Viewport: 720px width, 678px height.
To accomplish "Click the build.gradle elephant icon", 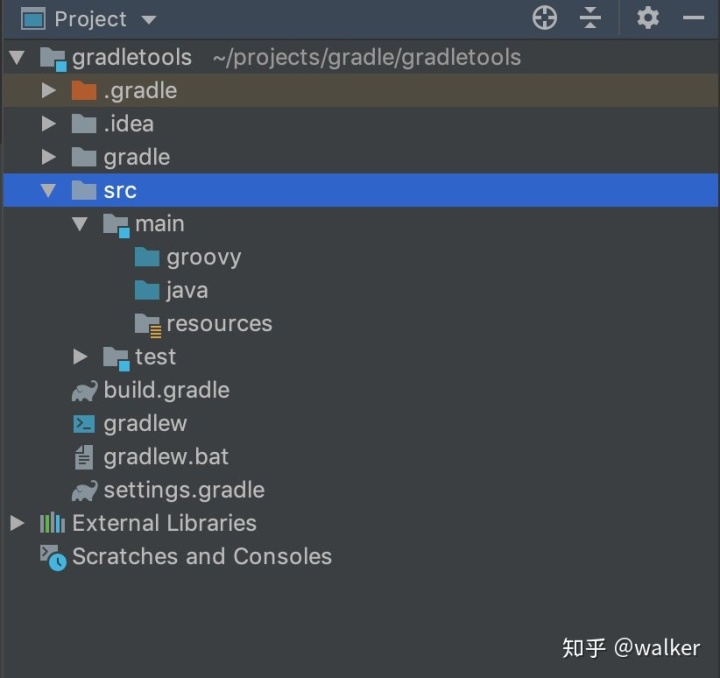I will click(x=84, y=391).
